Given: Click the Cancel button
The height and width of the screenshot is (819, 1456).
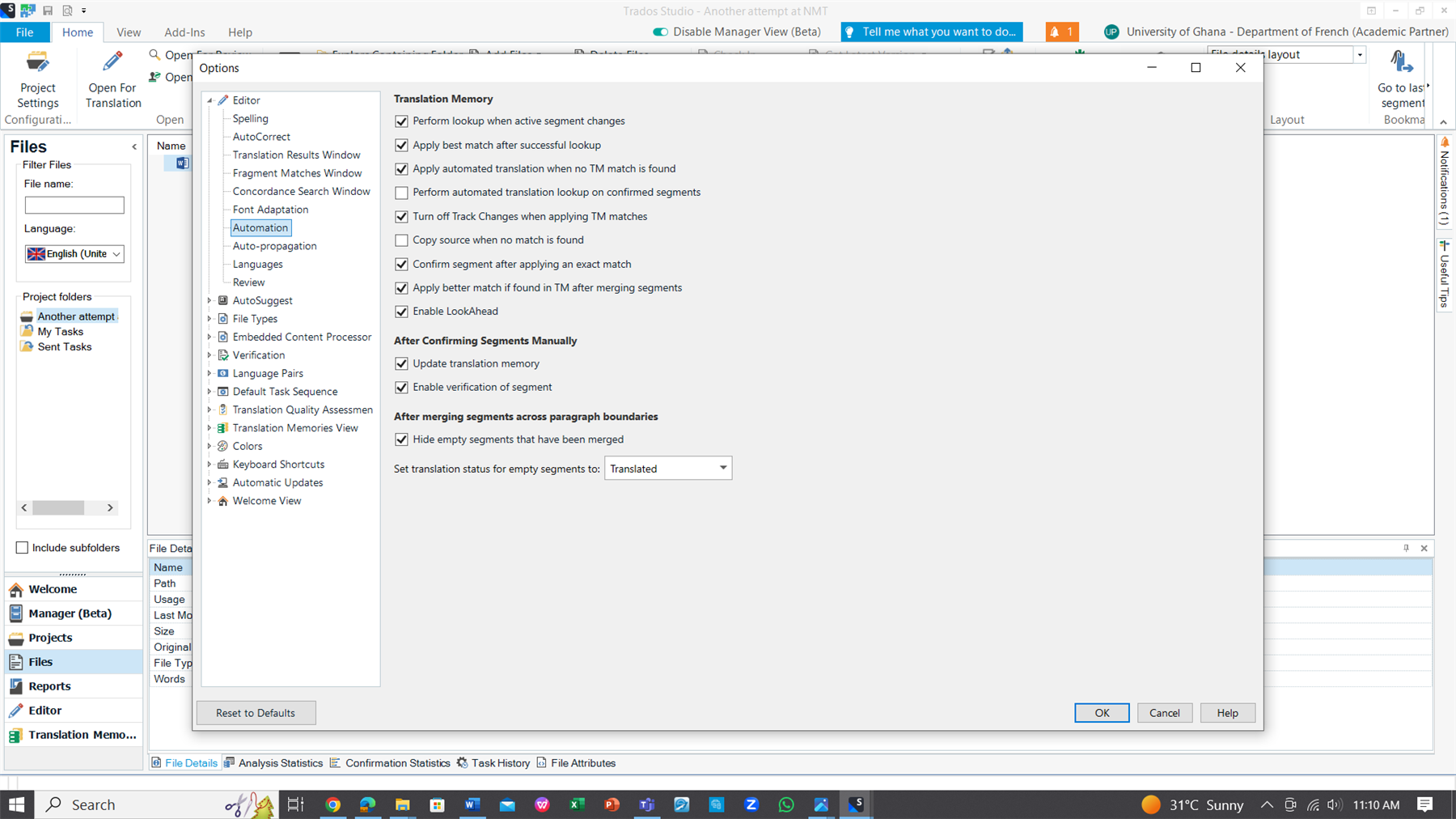Looking at the screenshot, I should tap(1165, 713).
